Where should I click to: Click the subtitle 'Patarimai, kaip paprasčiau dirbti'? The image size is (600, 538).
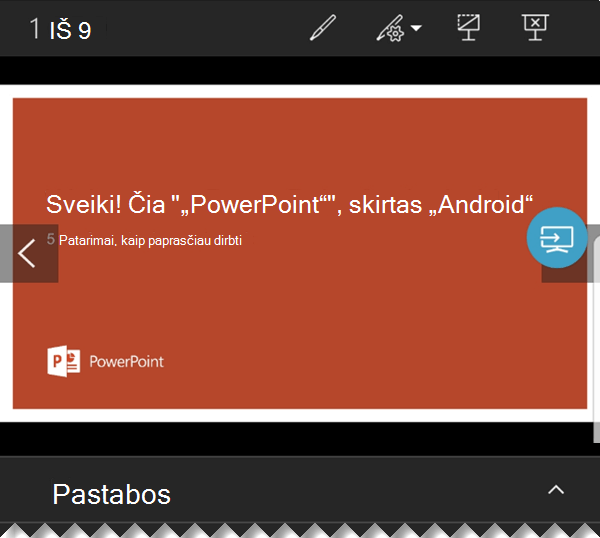tap(150, 240)
